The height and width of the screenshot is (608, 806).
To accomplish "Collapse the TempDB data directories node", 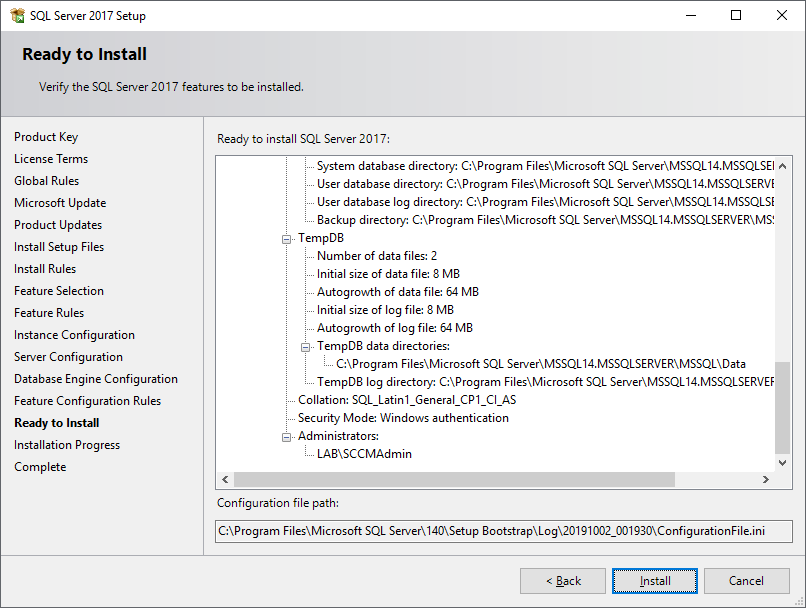I will (x=307, y=346).
